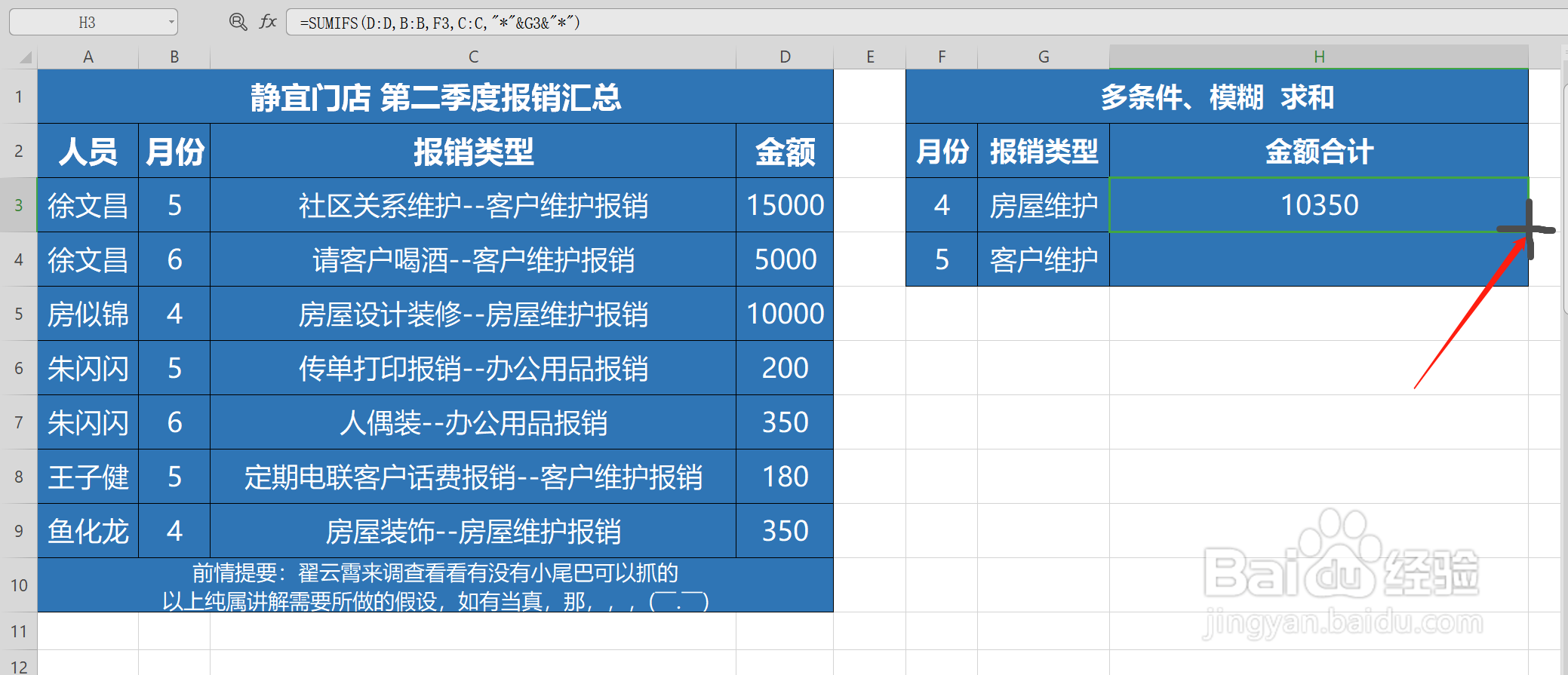Select the result cell showing 10350

[x=1319, y=205]
